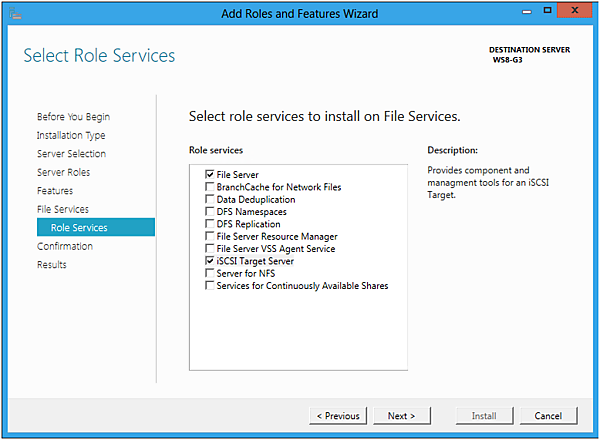Jump to Before You Begin page
600x440 pixels.
pos(73,117)
